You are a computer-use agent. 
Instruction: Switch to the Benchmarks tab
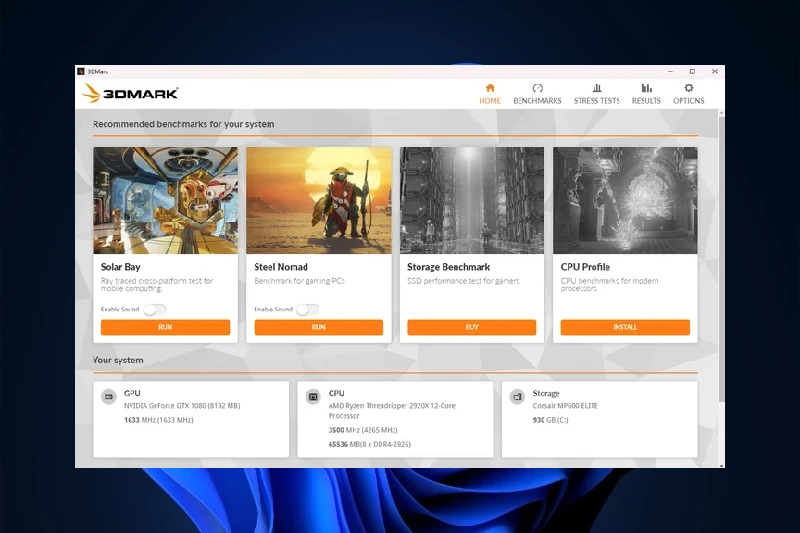tap(537, 94)
